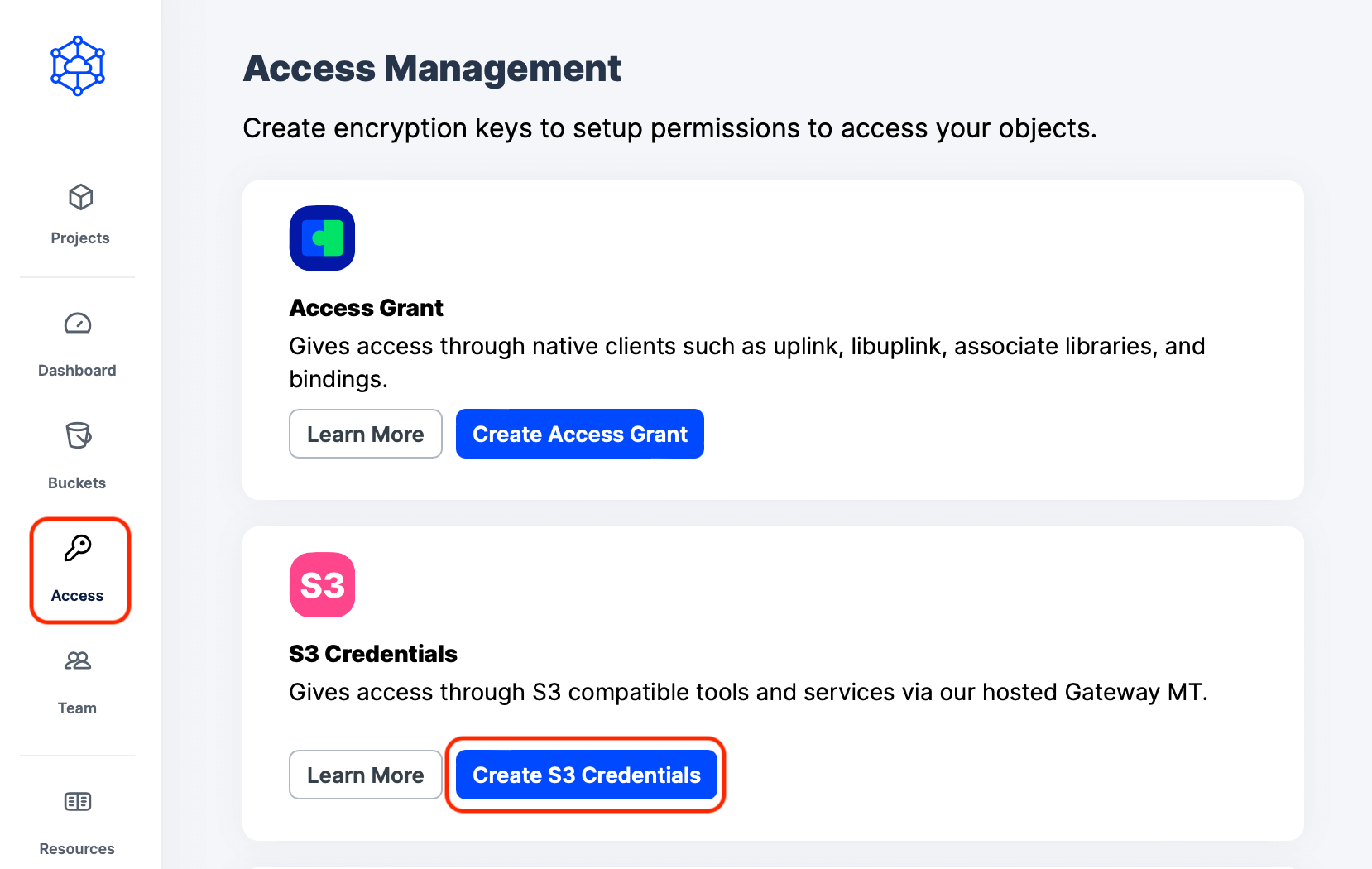Click the S3 Credentials card title
The width and height of the screenshot is (1372, 869).
pyautogui.click(x=372, y=653)
